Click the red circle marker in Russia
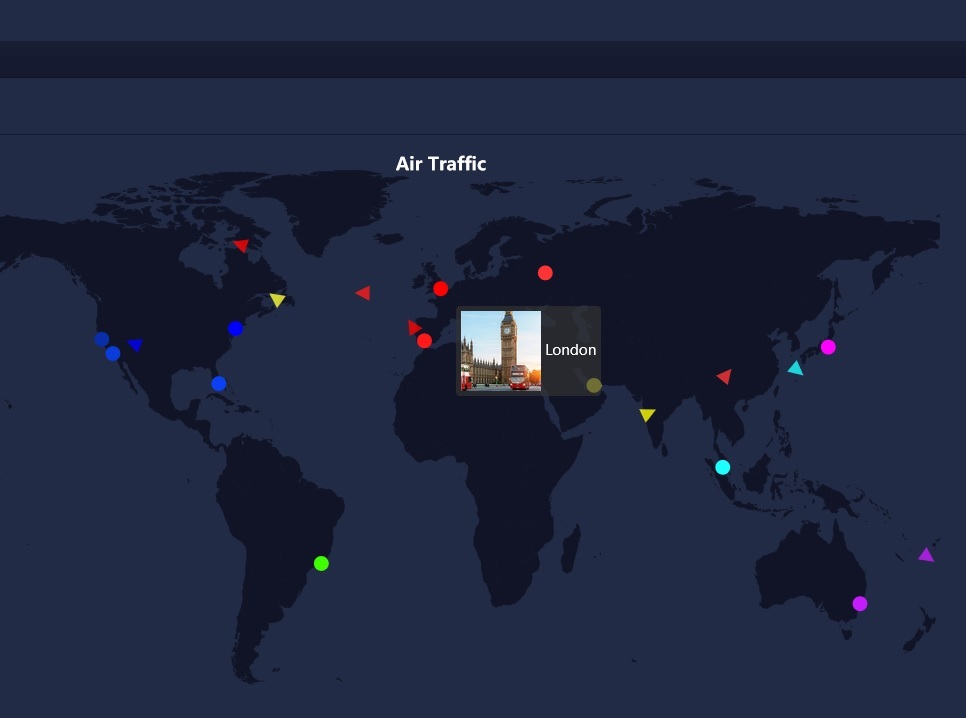The width and height of the screenshot is (966, 718). 545,273
